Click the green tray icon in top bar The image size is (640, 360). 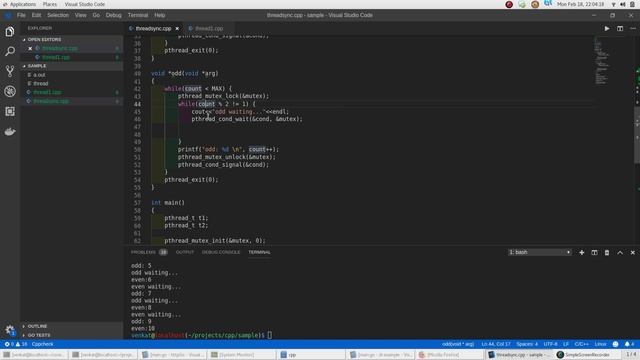(522, 4)
